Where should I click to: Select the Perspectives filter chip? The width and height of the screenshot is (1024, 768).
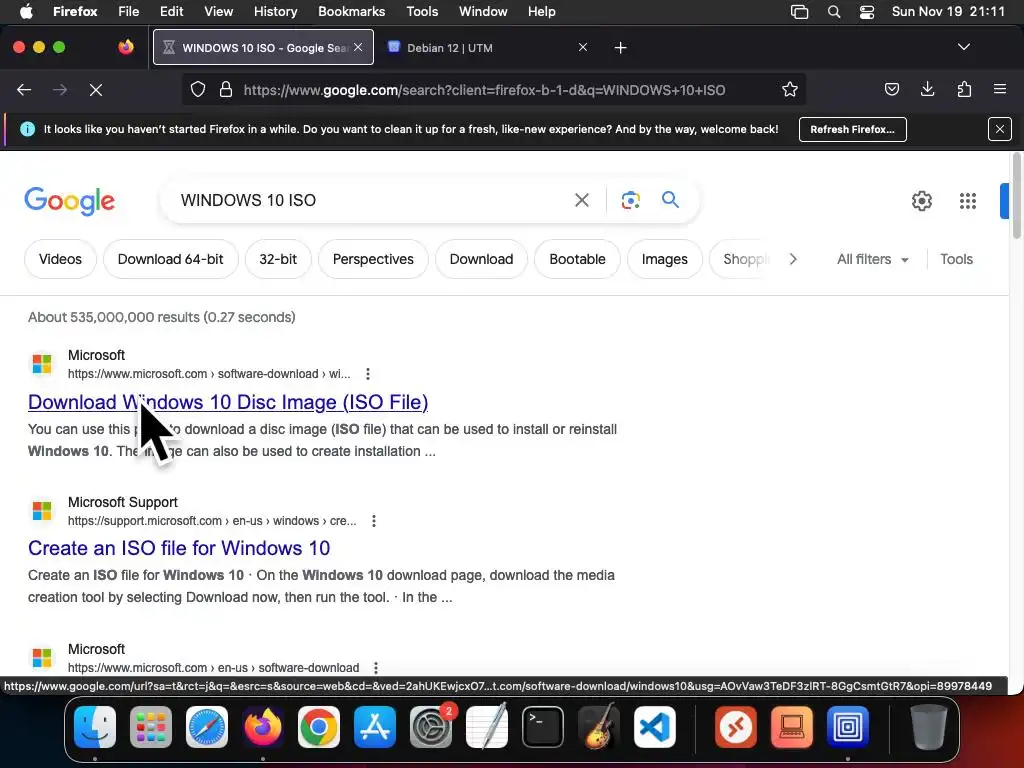[373, 259]
